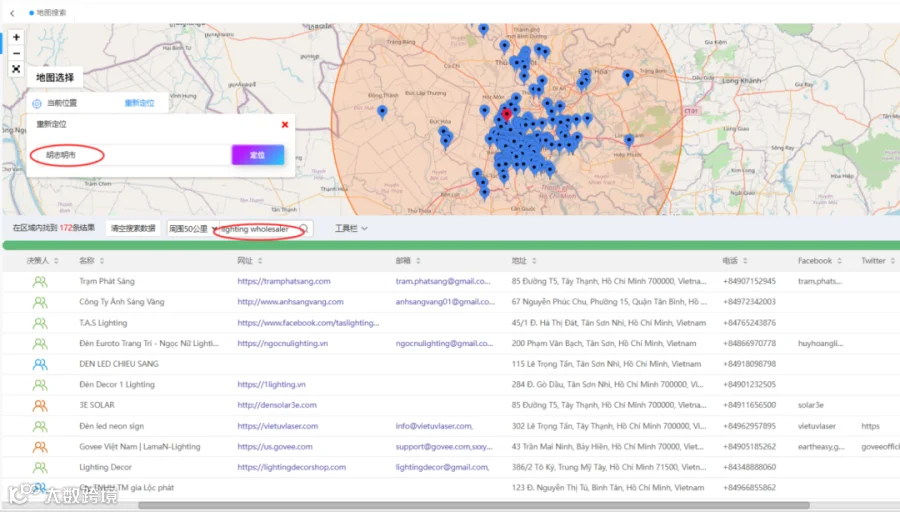Click blue decision-maker icon for DEN LED CHIEU SANG

coord(40,364)
